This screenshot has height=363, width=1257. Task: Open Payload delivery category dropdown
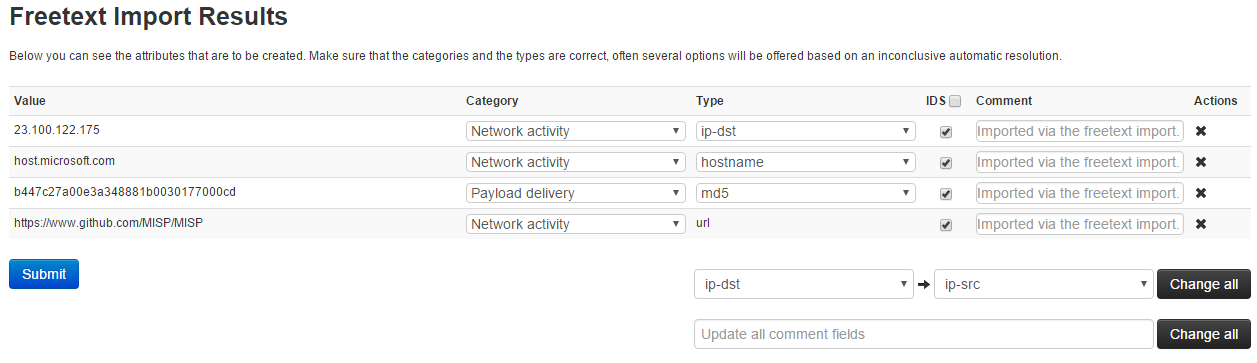(576, 193)
